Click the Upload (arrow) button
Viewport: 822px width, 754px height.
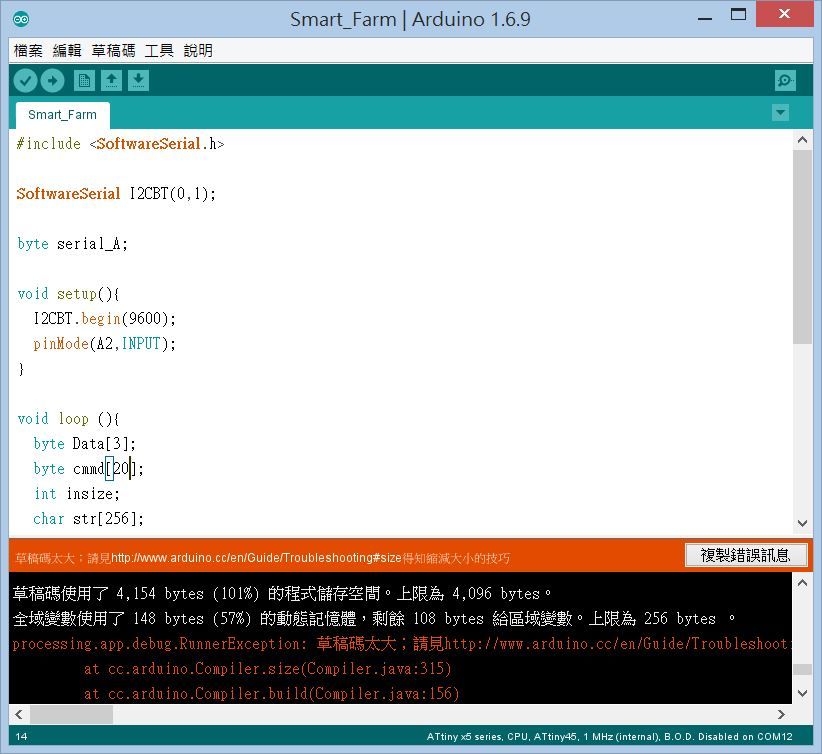tap(52, 81)
